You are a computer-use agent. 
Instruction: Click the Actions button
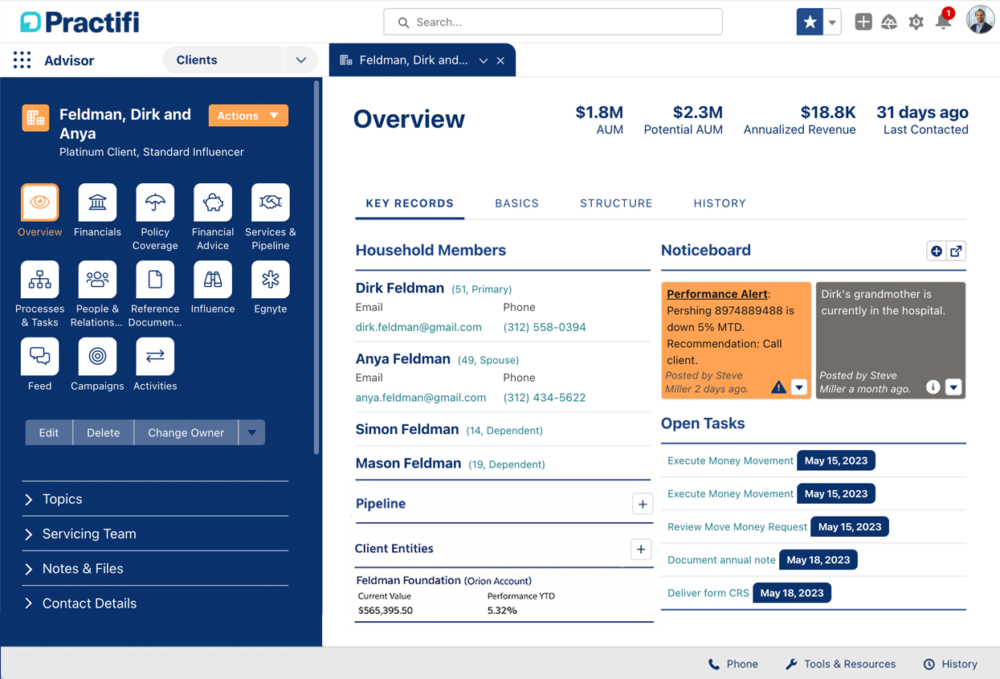pyautogui.click(x=248, y=115)
